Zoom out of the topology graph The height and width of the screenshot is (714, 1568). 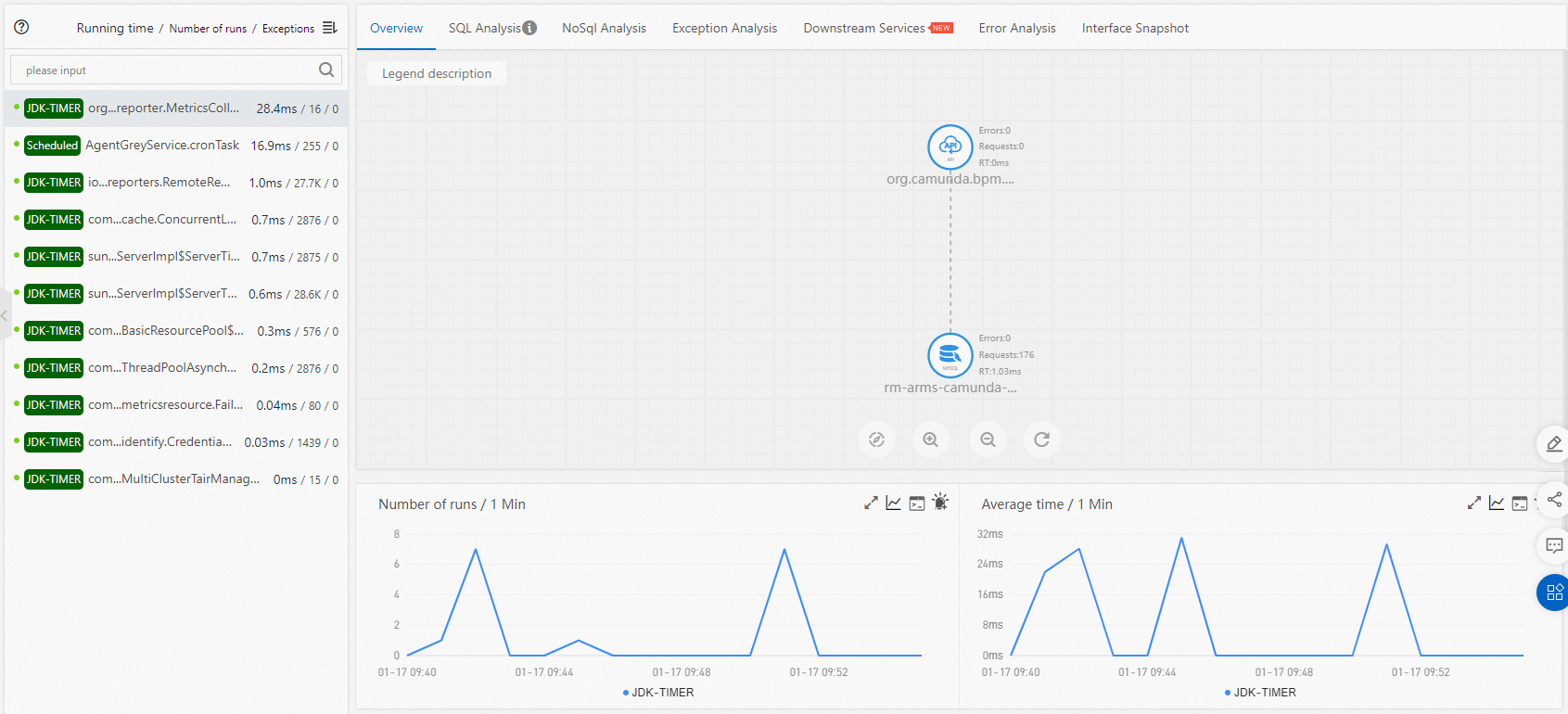pos(988,440)
